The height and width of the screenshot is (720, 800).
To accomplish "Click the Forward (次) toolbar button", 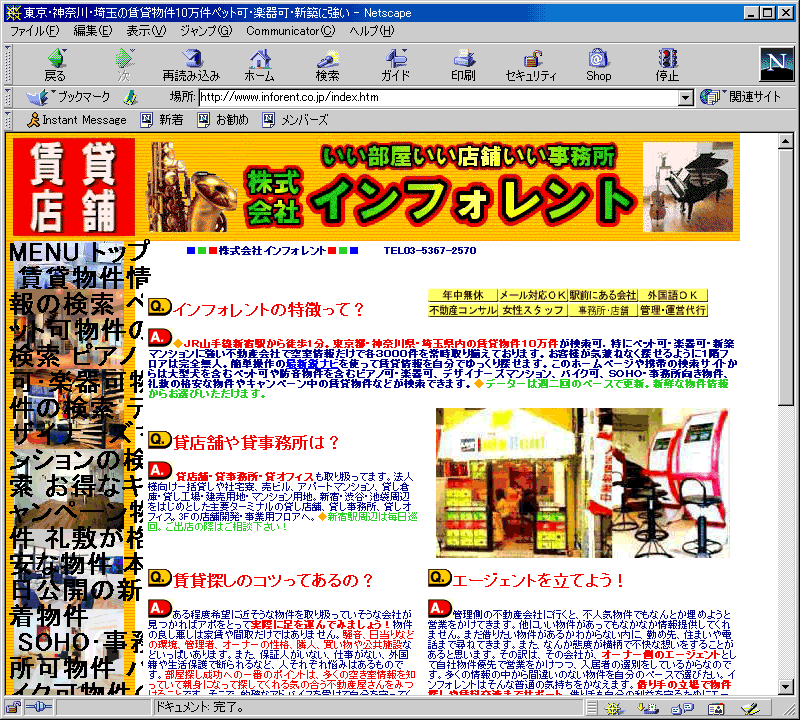I will 124,65.
